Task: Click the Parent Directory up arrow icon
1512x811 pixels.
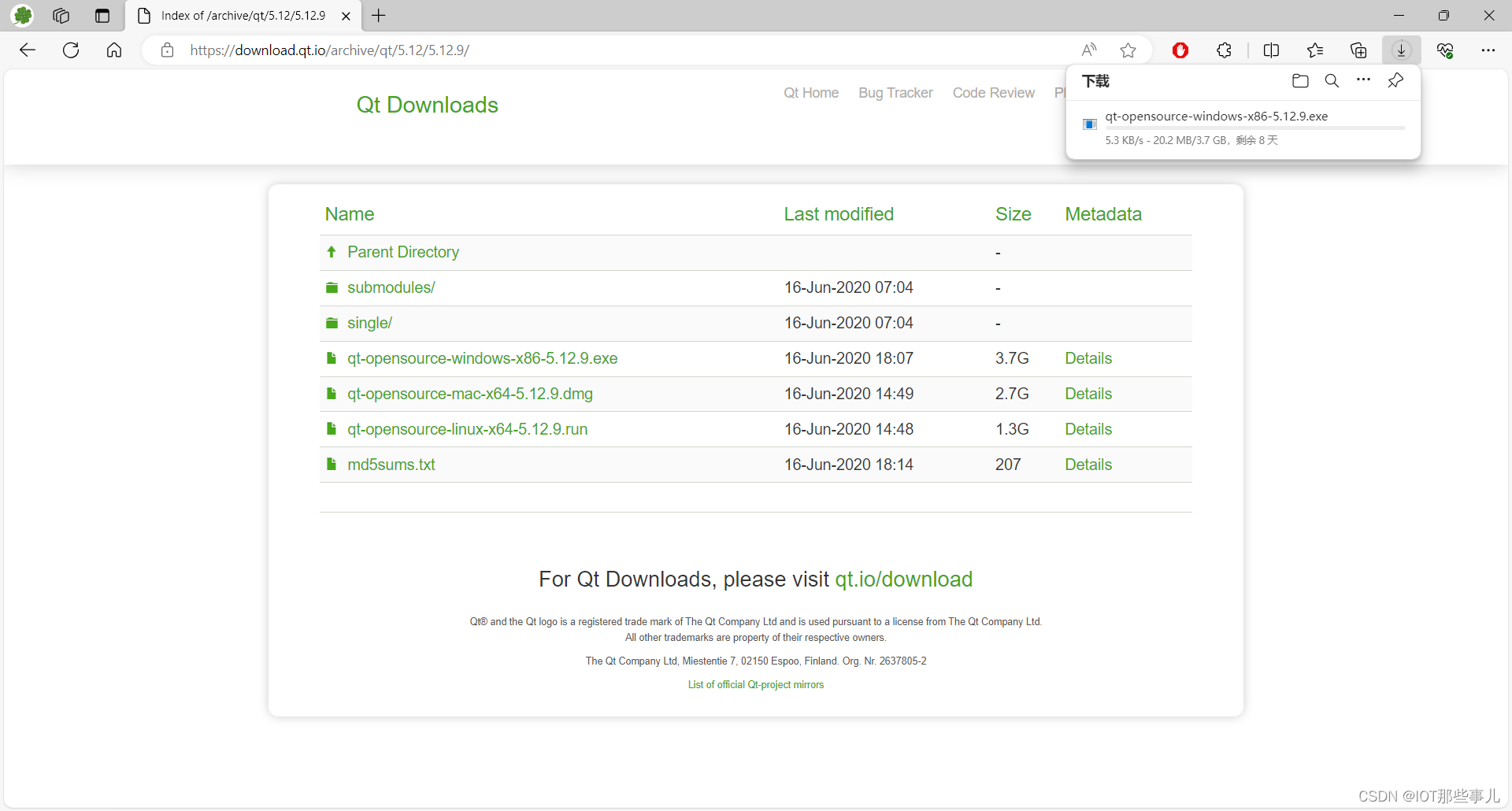Action: click(332, 252)
